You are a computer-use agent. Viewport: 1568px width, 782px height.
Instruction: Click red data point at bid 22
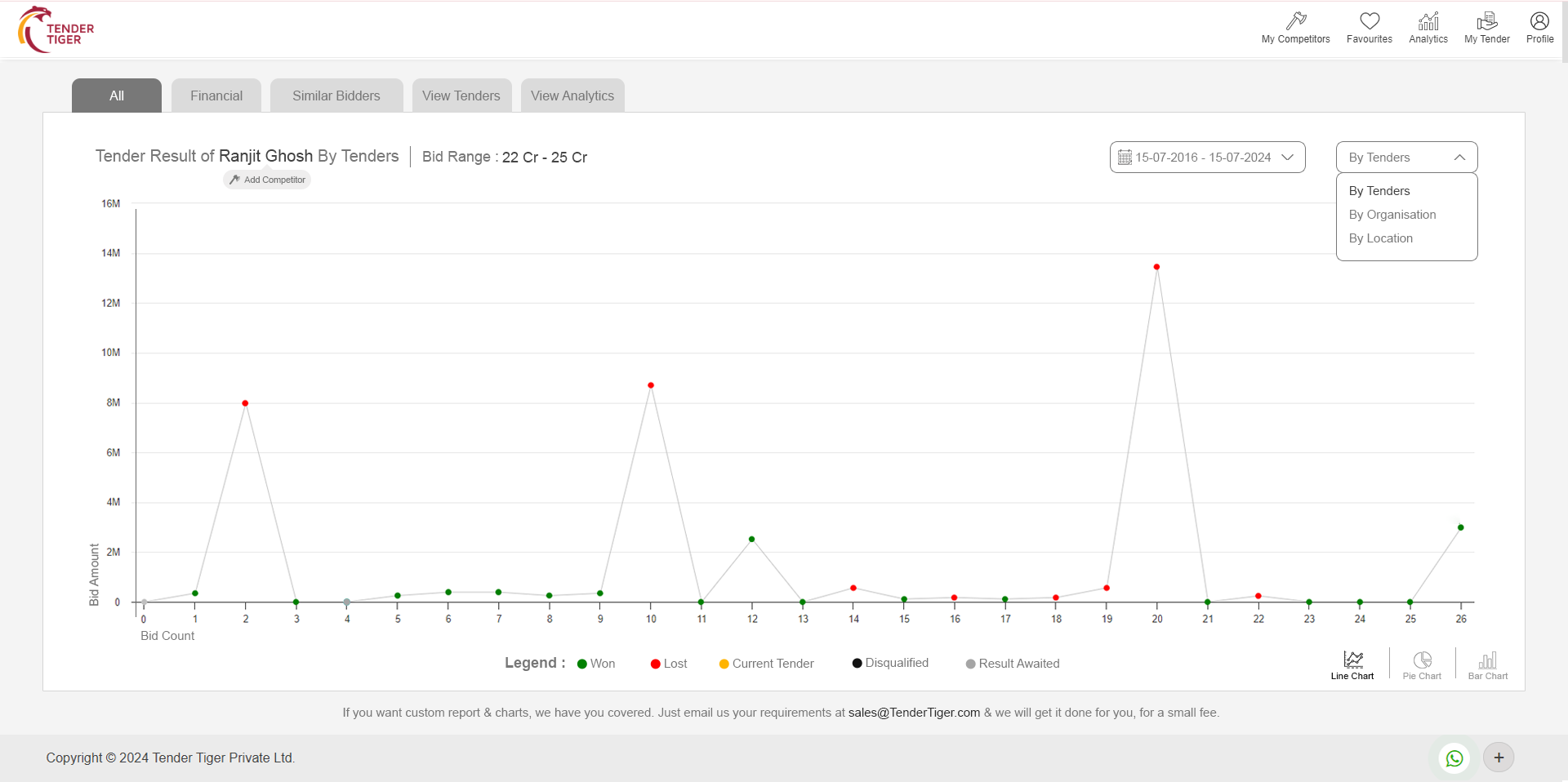click(1258, 596)
